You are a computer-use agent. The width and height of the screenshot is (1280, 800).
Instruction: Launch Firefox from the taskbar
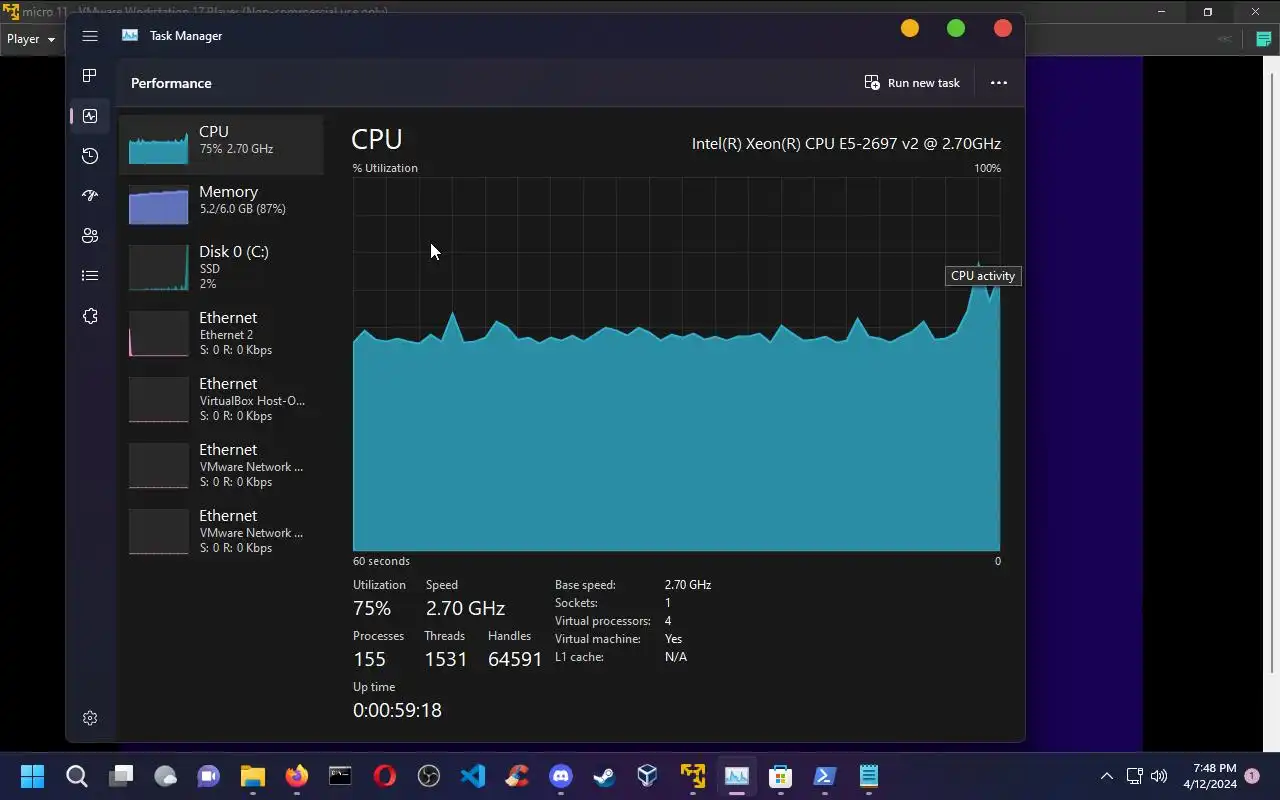(297, 776)
